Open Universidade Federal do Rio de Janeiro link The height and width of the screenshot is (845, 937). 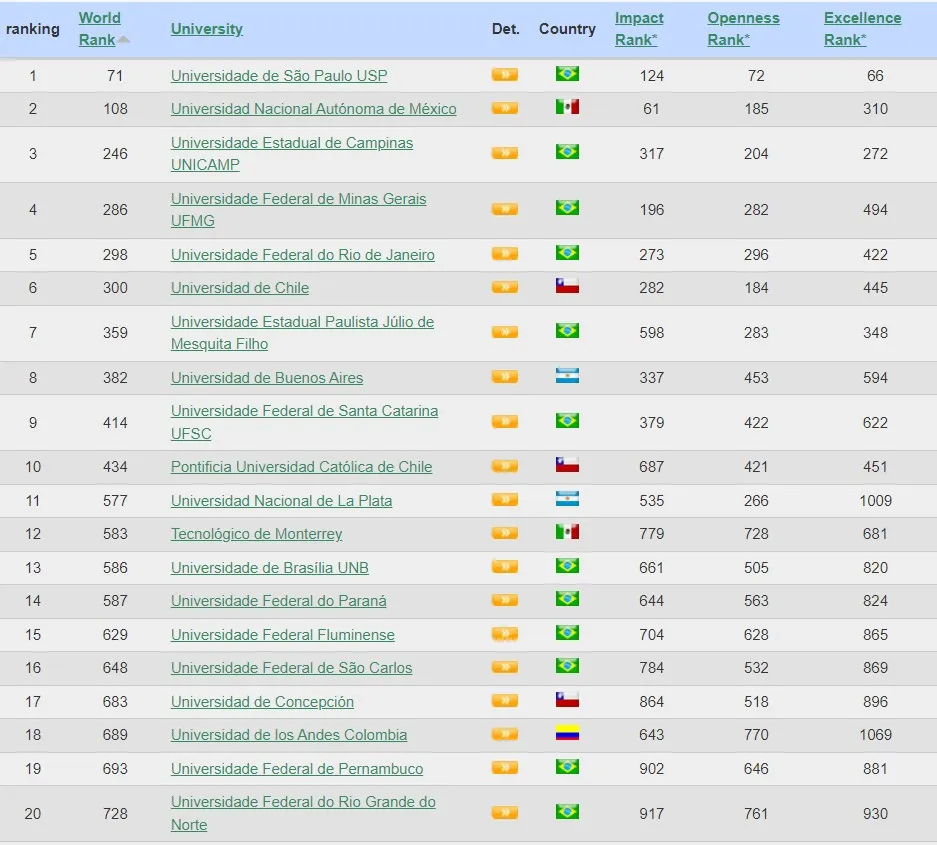(x=302, y=255)
